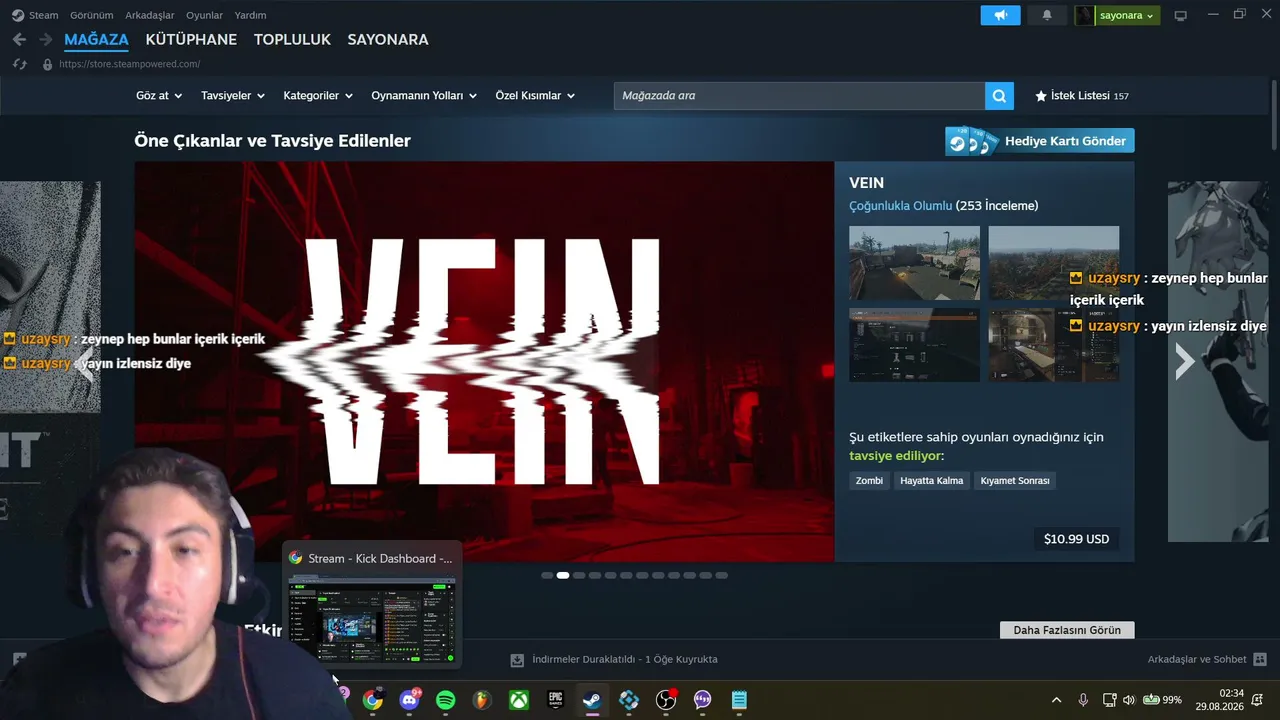Launch FL Studio from the taskbar

tap(482, 700)
